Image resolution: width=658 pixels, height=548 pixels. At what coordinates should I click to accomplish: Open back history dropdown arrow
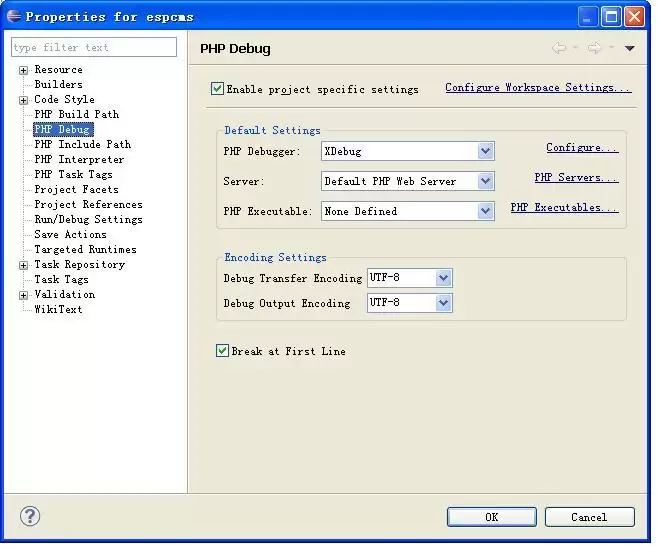[576, 47]
